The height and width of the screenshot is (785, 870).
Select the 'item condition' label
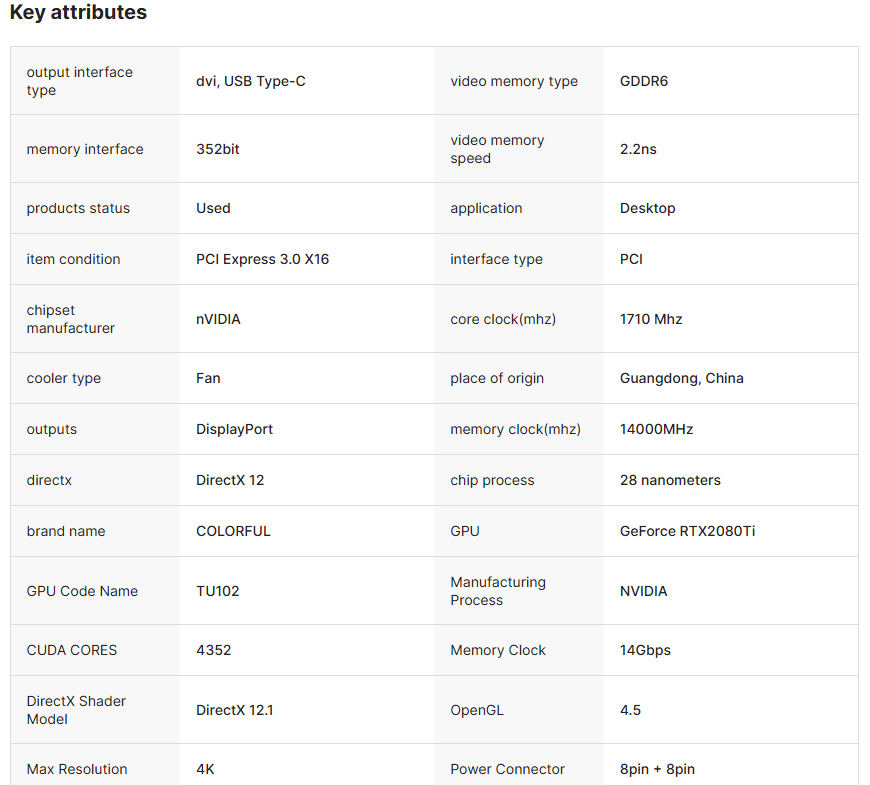pyautogui.click(x=73, y=259)
